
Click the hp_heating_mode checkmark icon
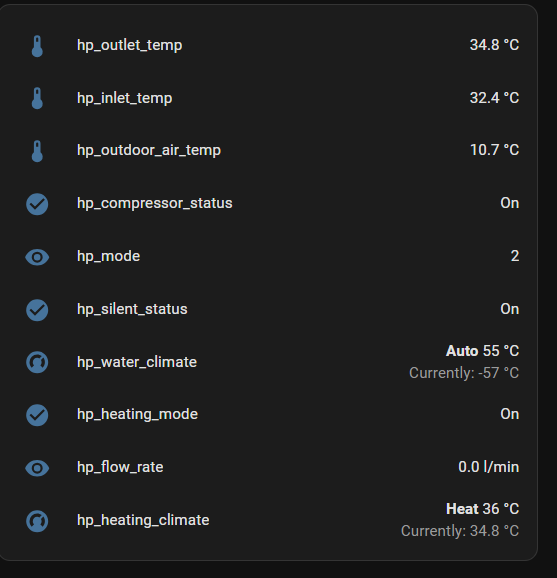pyautogui.click(x=37, y=415)
